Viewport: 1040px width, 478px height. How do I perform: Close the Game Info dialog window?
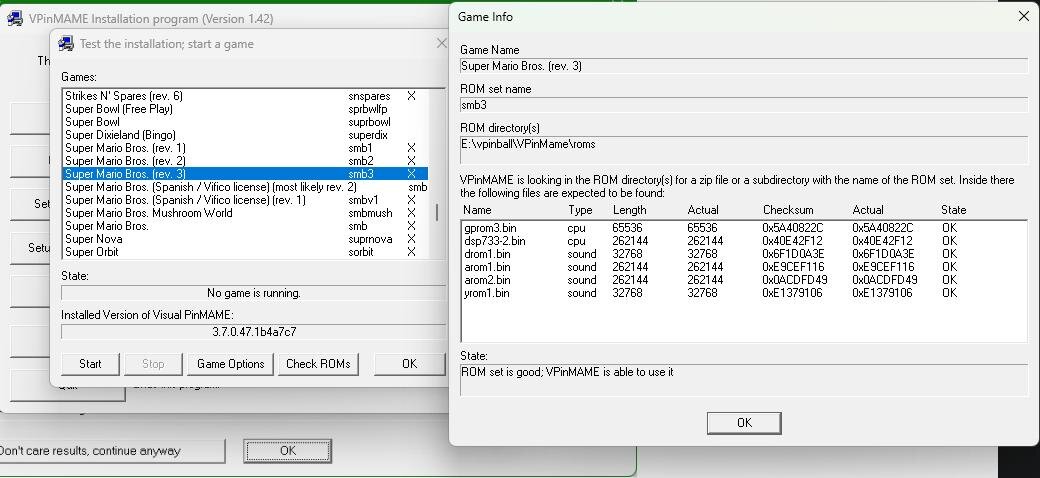pos(1023,16)
